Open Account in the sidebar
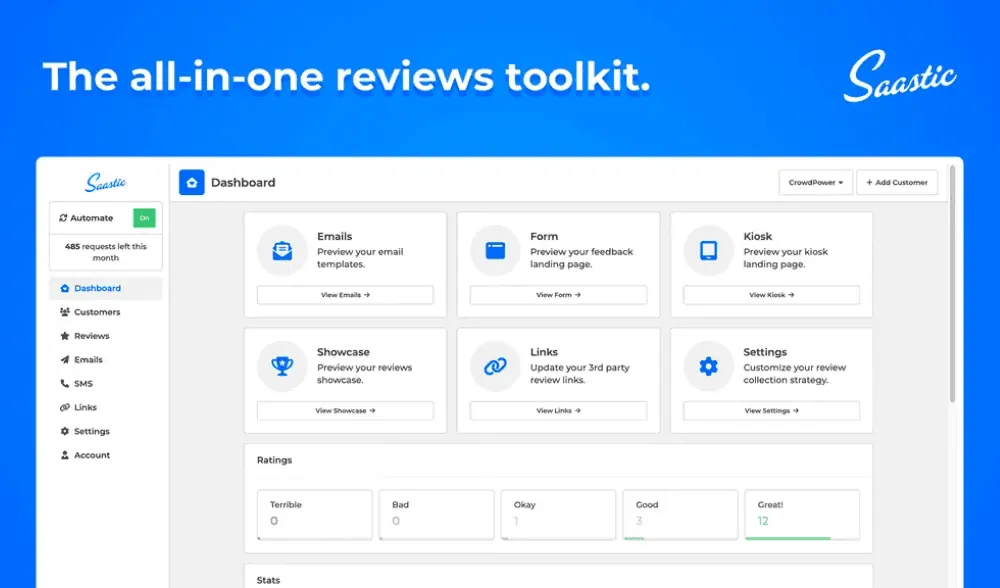Screen dimensions: 1000x588 click(x=91, y=455)
